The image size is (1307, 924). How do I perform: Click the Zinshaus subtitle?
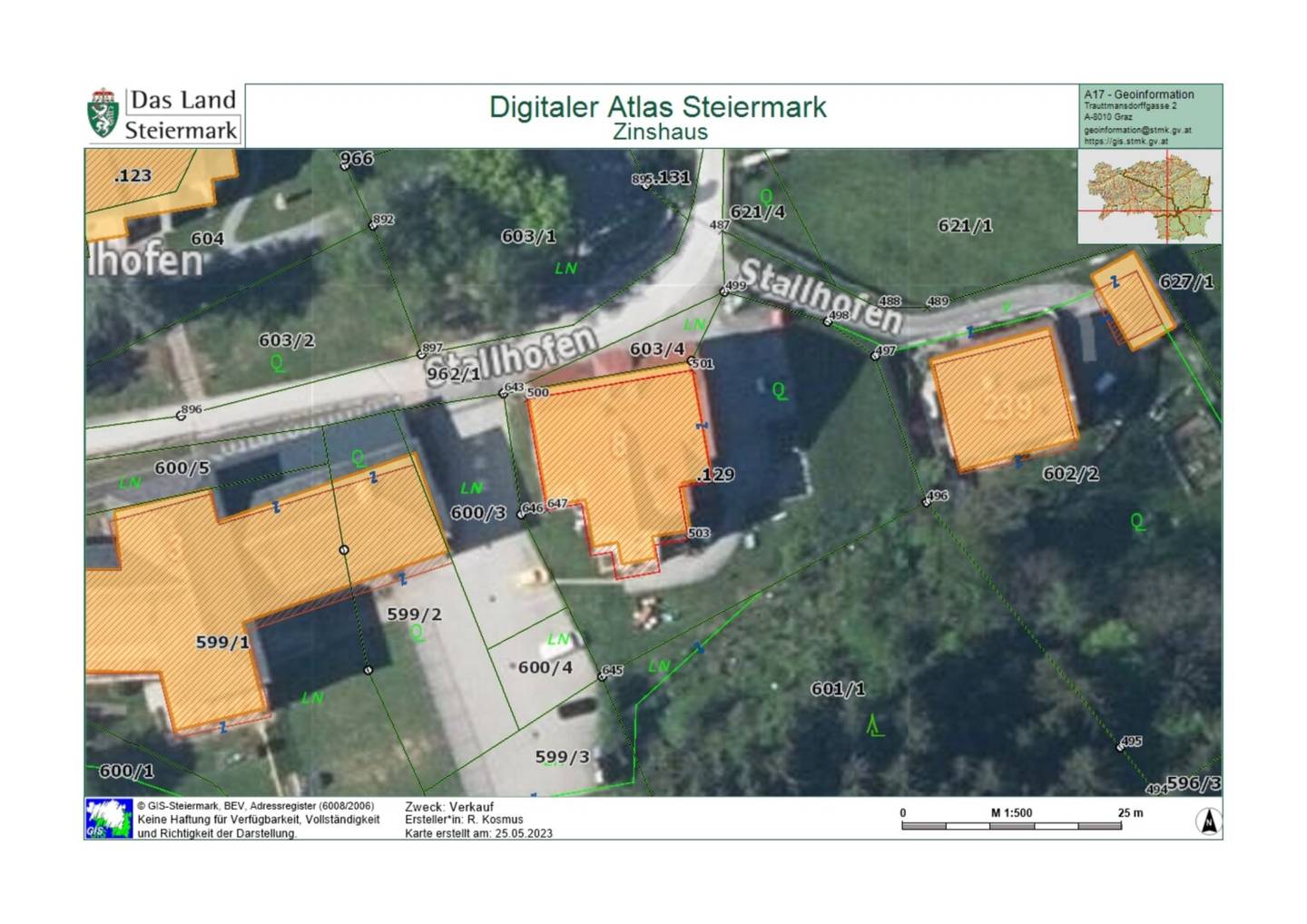click(660, 132)
